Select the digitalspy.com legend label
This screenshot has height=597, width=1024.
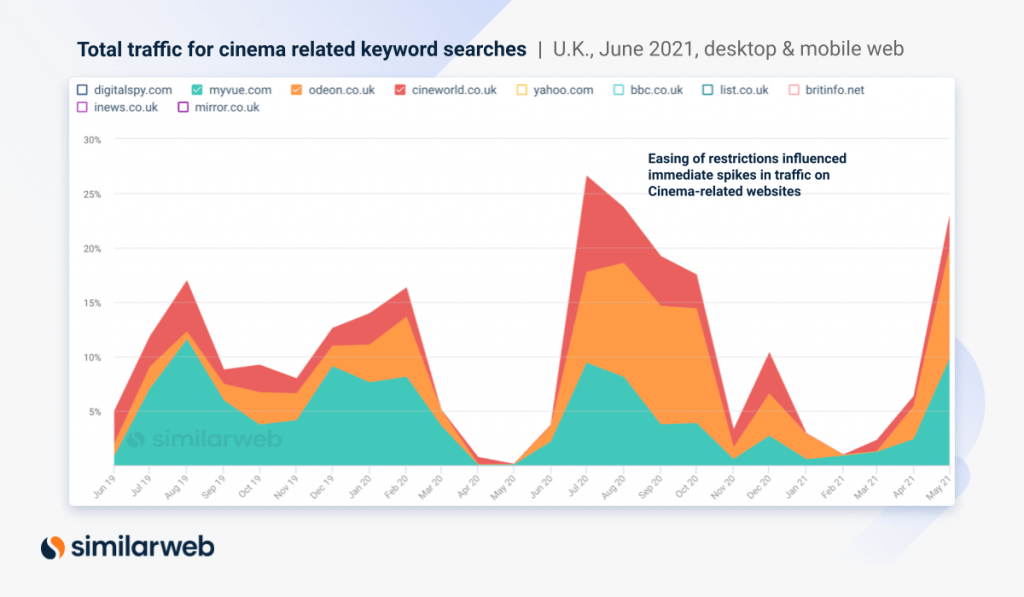133,90
